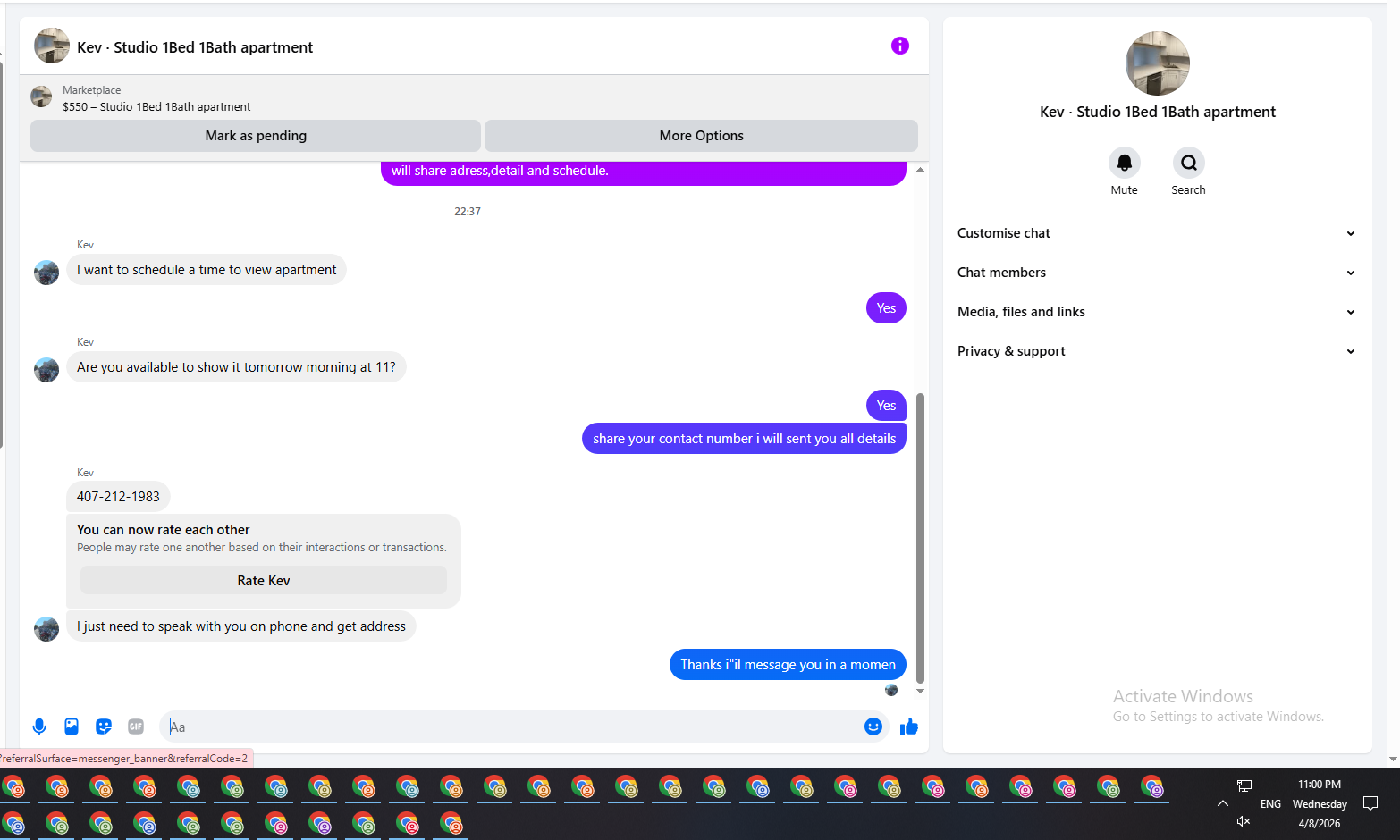Expand the Customise chat section
Image resolution: width=1400 pixels, height=840 pixels.
pyautogui.click(x=1157, y=233)
